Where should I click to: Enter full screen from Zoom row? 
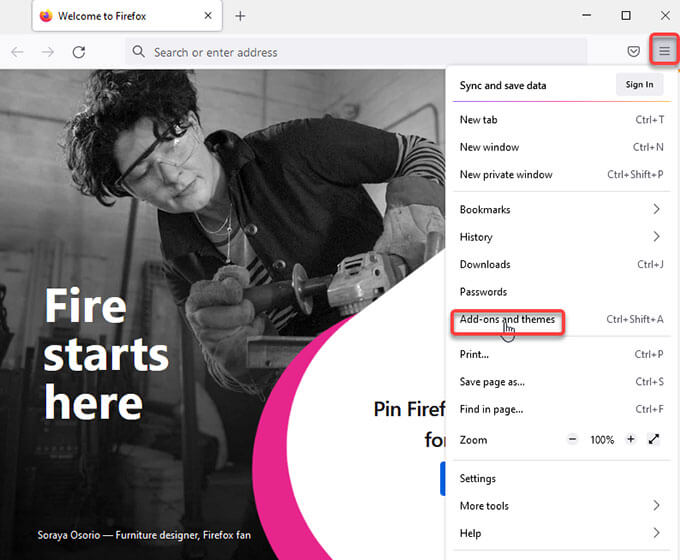point(654,439)
